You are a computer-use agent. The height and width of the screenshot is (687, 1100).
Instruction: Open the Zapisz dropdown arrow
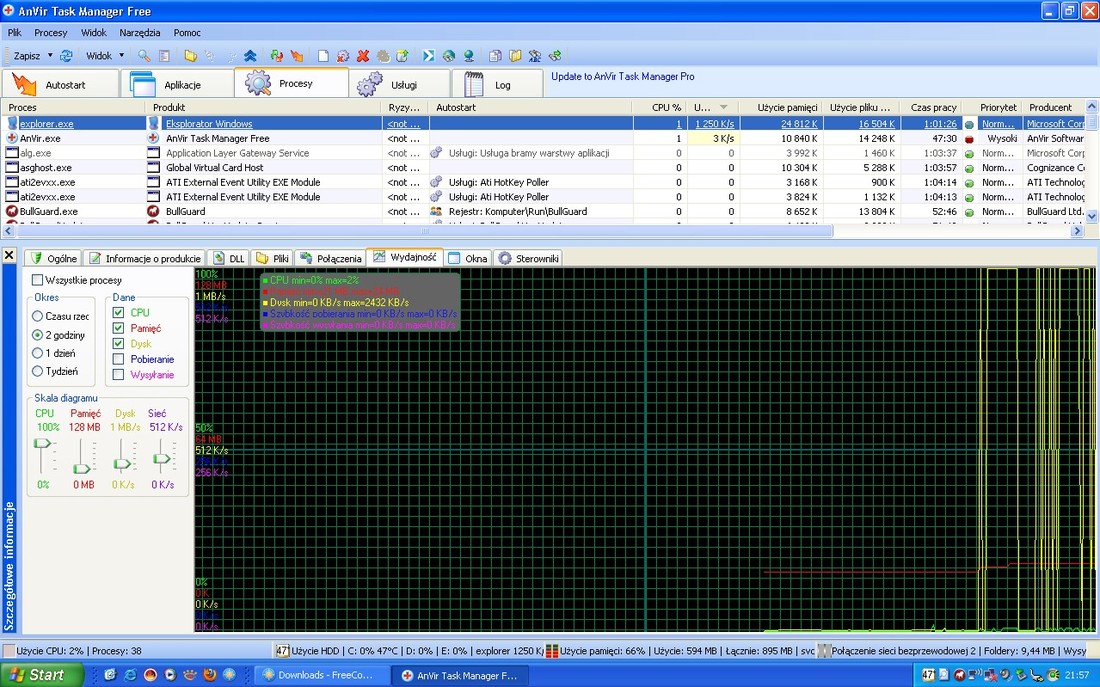click(x=50, y=55)
